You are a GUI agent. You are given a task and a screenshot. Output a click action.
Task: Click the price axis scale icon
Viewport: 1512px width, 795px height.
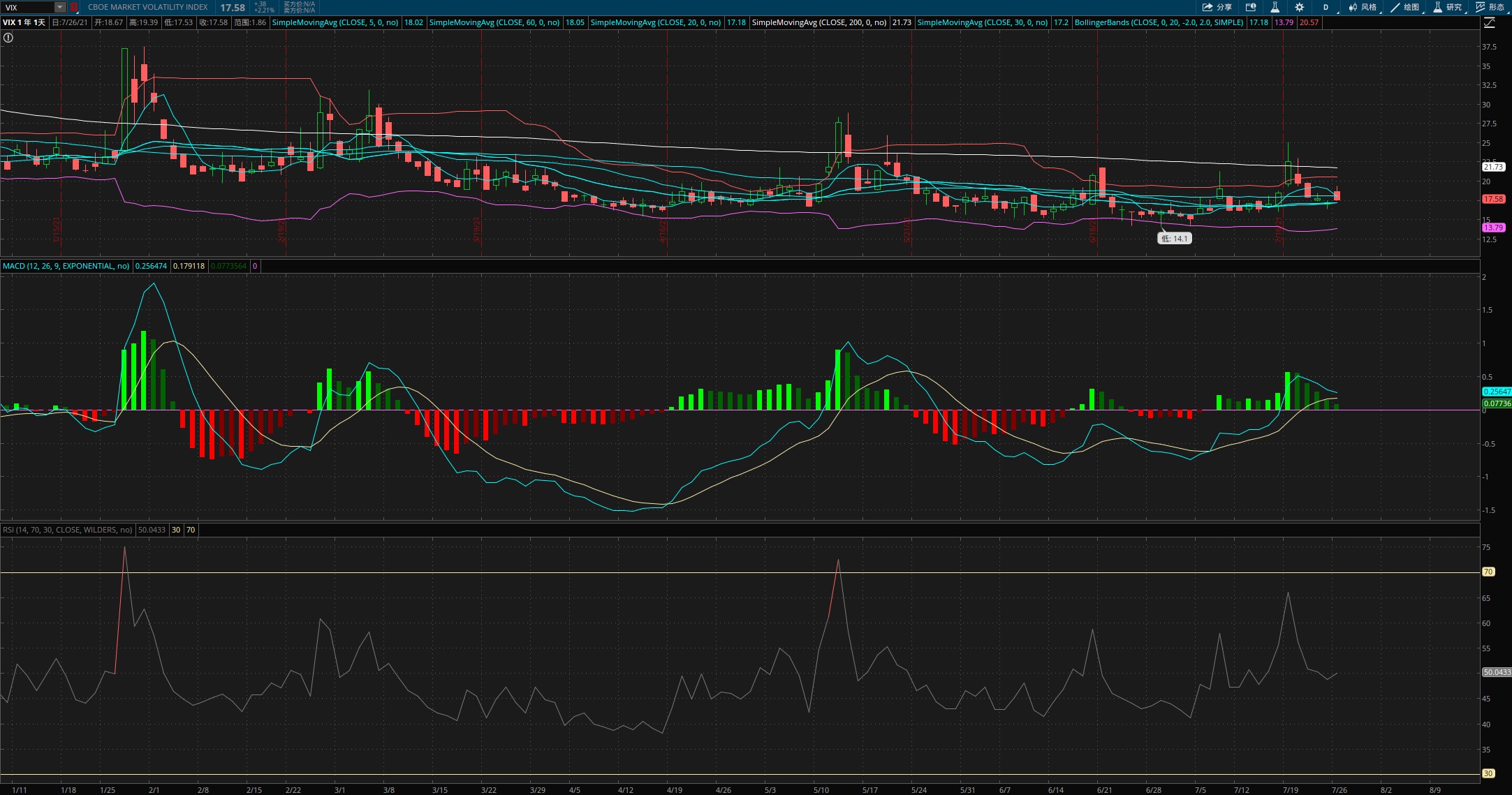point(1490,23)
